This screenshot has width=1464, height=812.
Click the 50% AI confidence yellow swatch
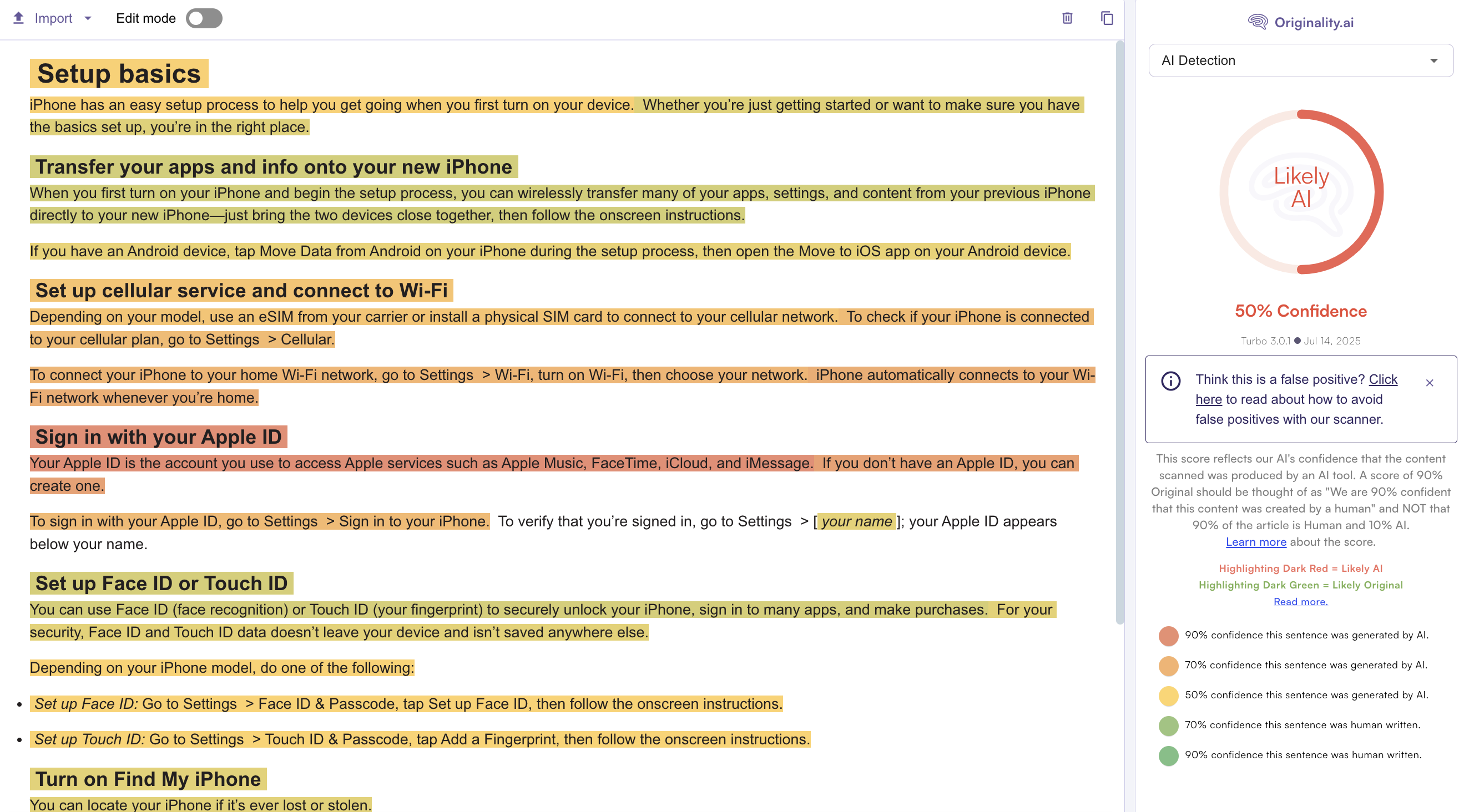(x=1168, y=696)
